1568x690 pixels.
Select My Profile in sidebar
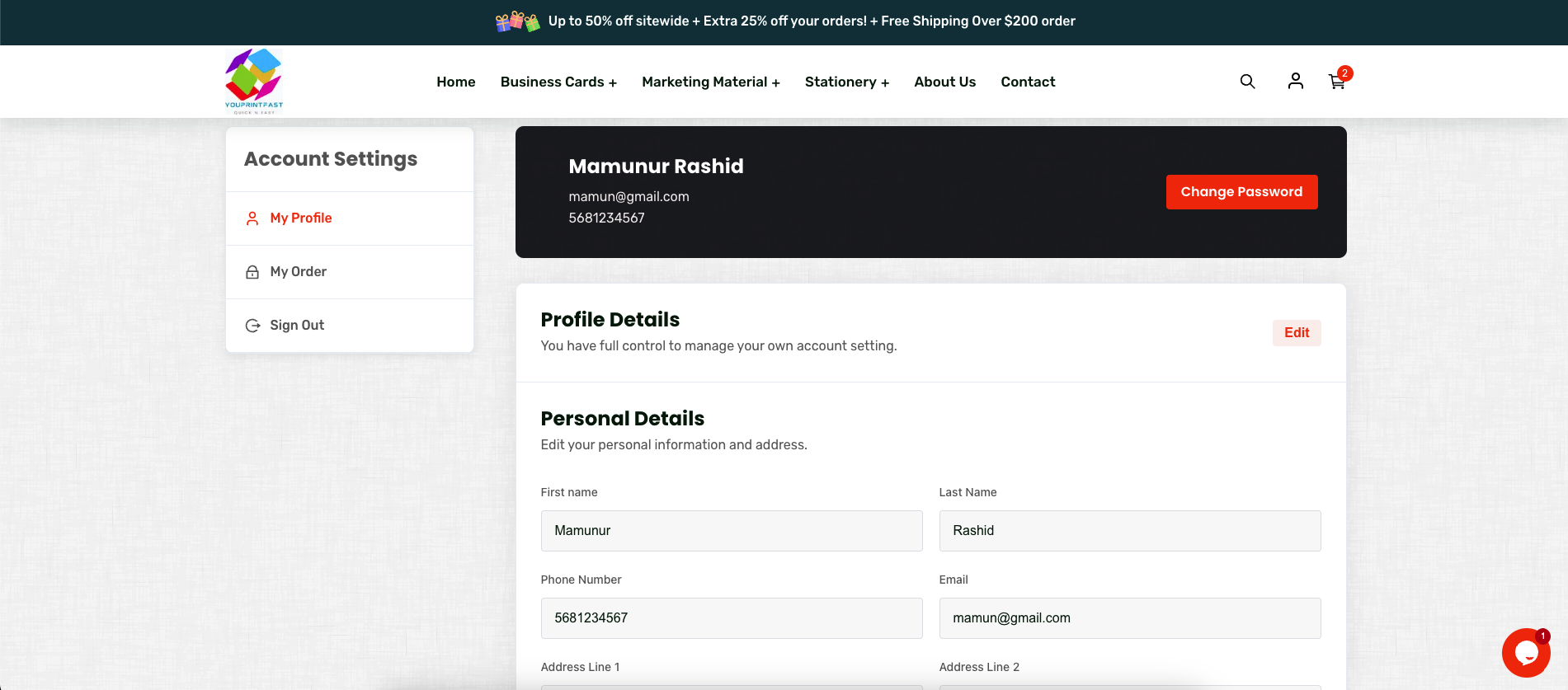[350, 218]
